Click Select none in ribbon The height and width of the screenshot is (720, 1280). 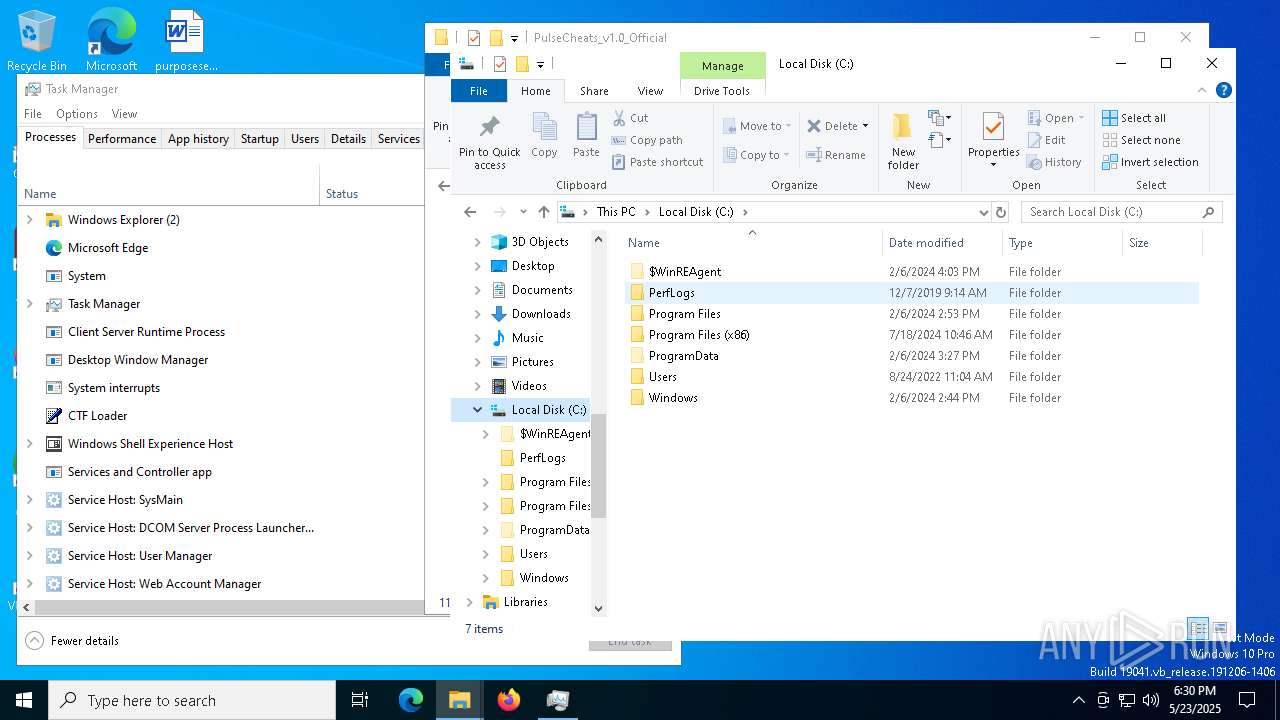coord(1141,140)
